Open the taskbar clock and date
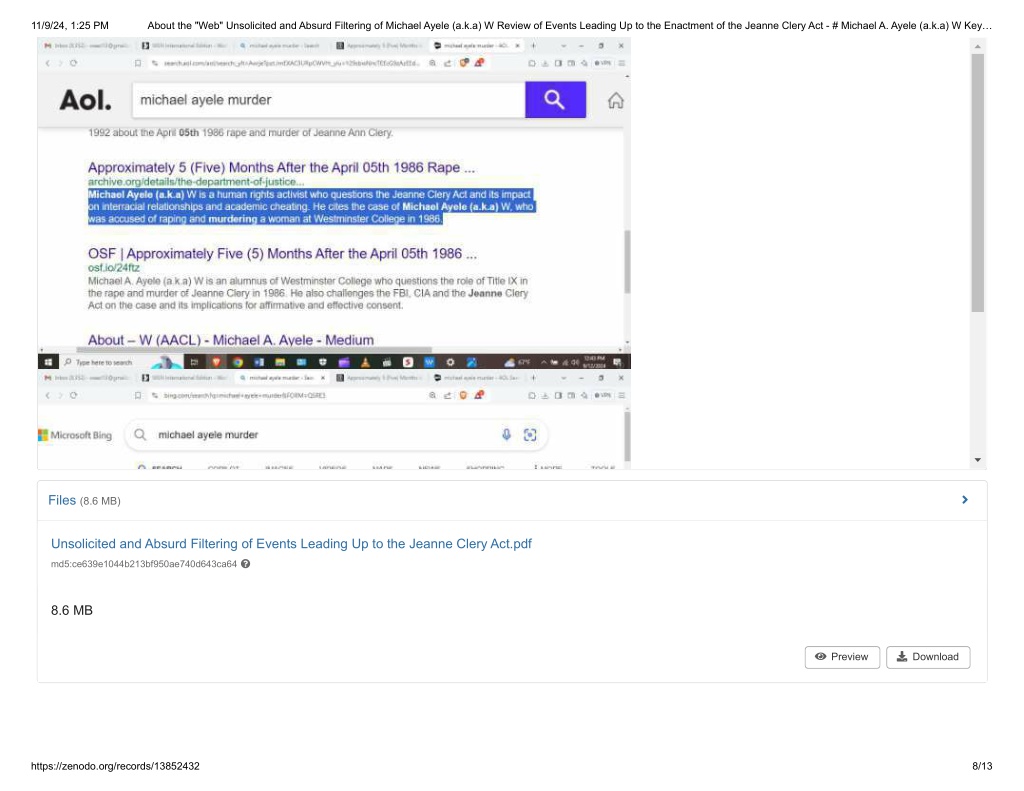Image resolution: width=1024 pixels, height=791 pixels. 595,362
